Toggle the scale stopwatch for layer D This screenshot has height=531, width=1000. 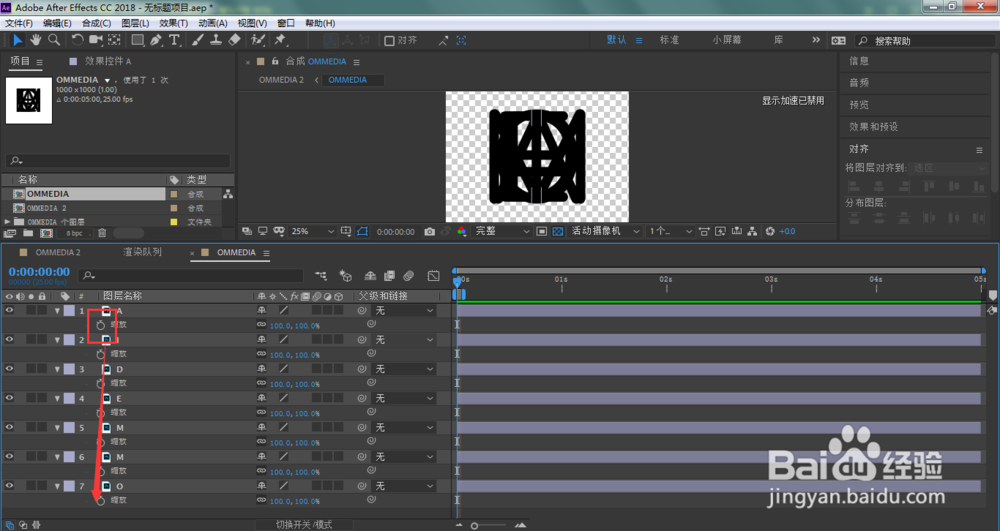101,384
